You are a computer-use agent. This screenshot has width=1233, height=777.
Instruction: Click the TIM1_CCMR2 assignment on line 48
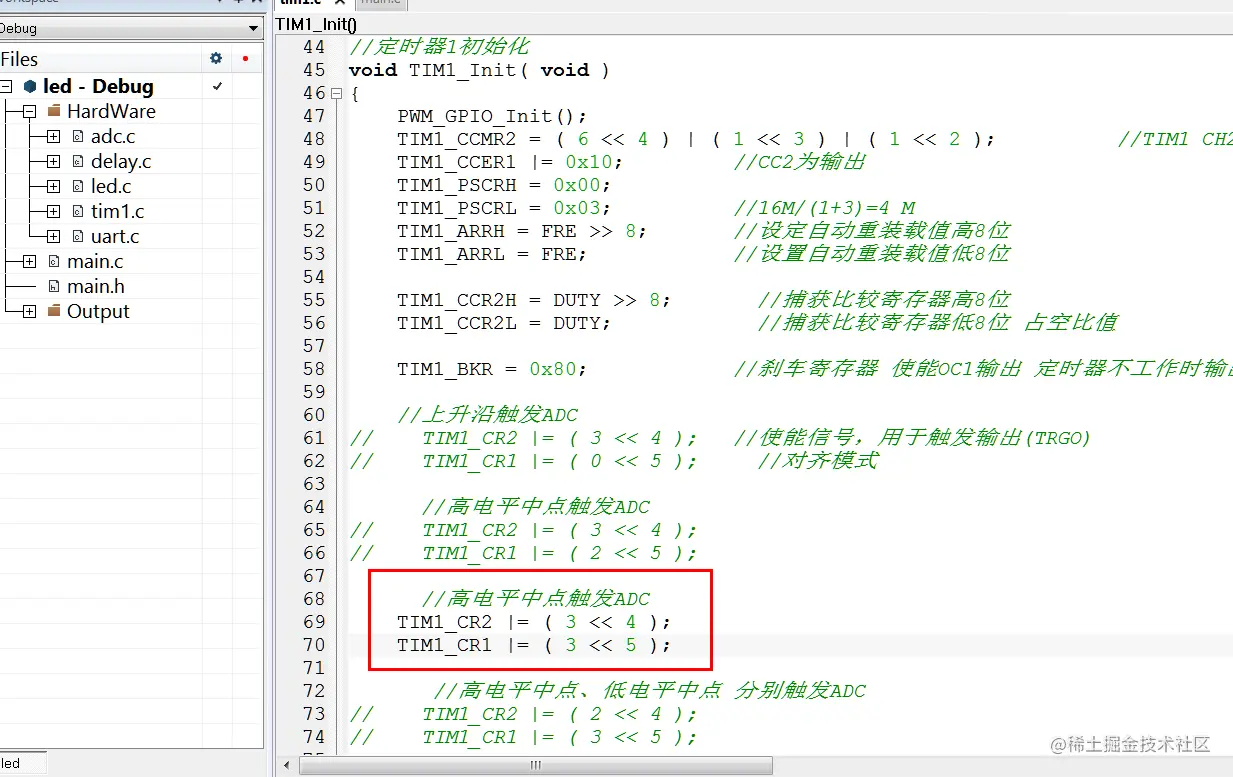click(x=696, y=139)
